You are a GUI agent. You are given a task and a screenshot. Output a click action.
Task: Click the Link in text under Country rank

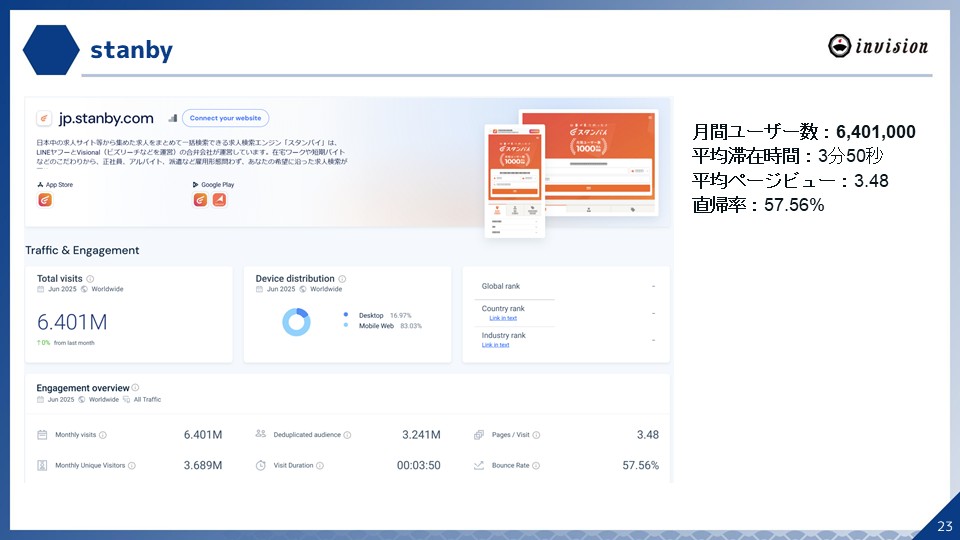click(503, 318)
